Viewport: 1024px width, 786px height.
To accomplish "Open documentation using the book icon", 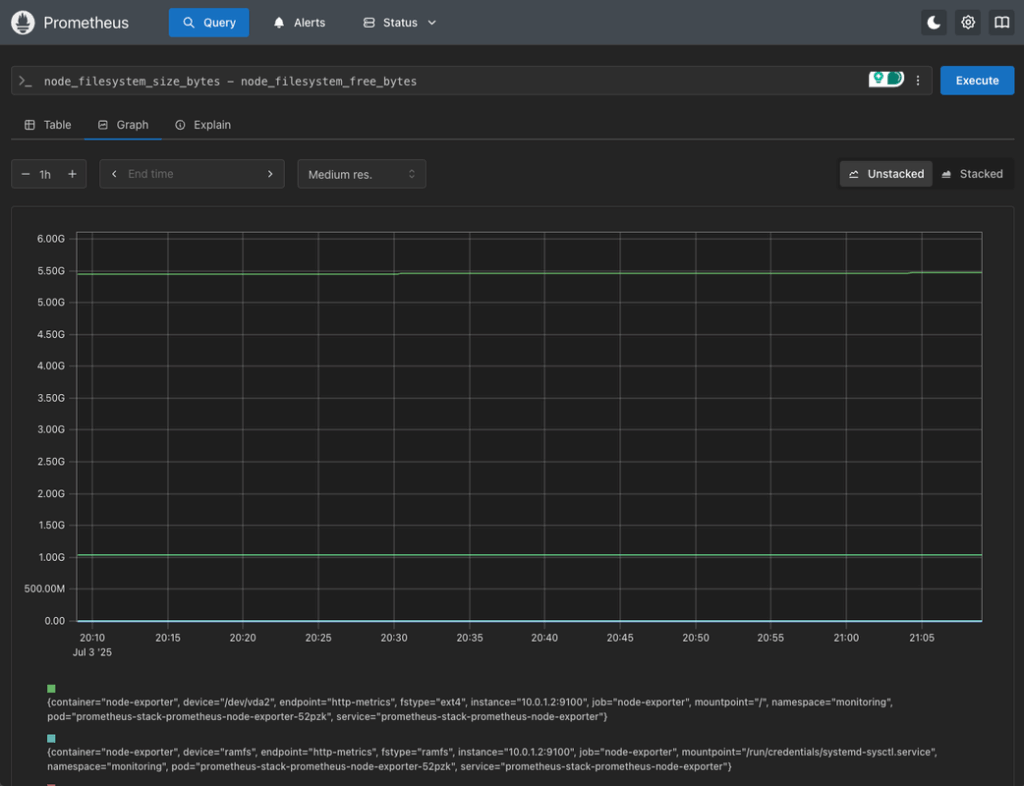I will (x=1001, y=22).
